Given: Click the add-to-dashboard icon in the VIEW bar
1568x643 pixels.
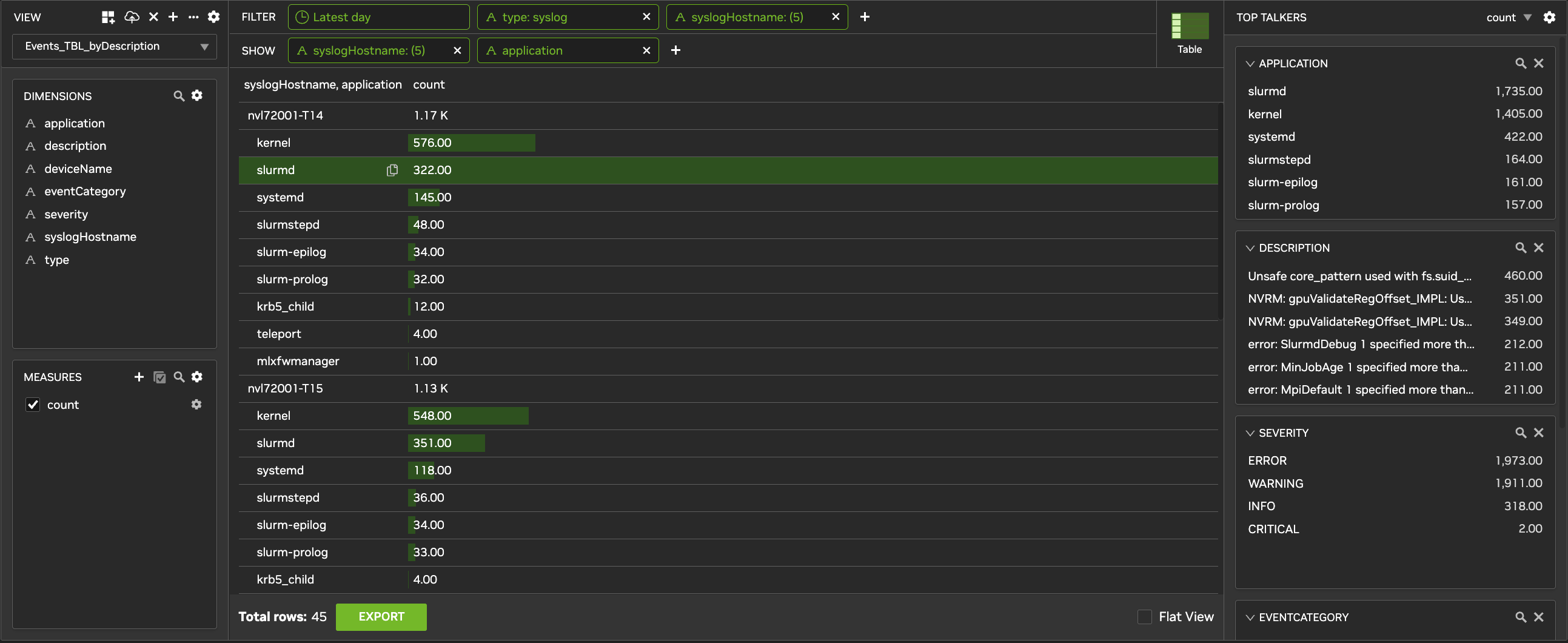Looking at the screenshot, I should (109, 17).
